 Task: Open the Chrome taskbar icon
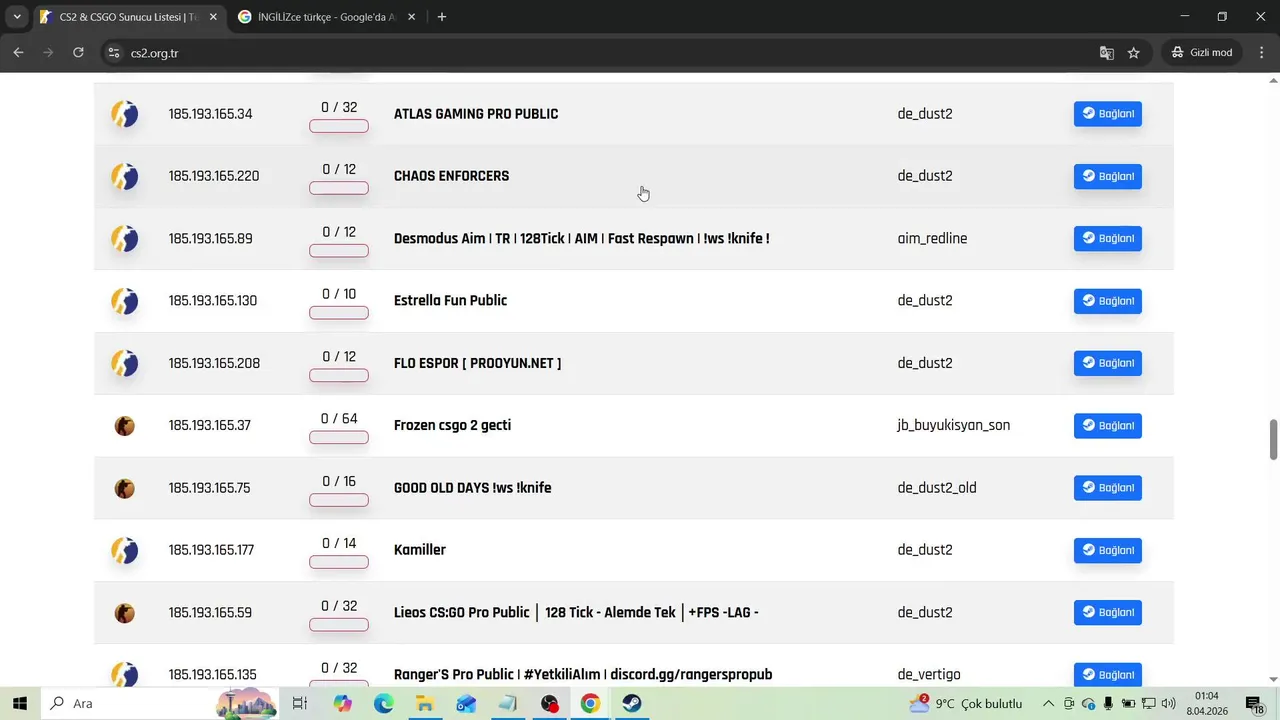pos(590,704)
